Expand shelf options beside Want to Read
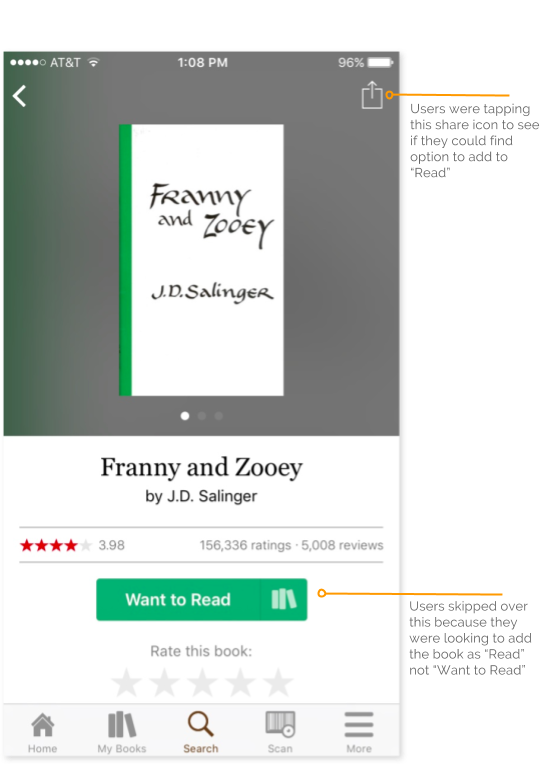This screenshot has width=555, height=778. 284,599
